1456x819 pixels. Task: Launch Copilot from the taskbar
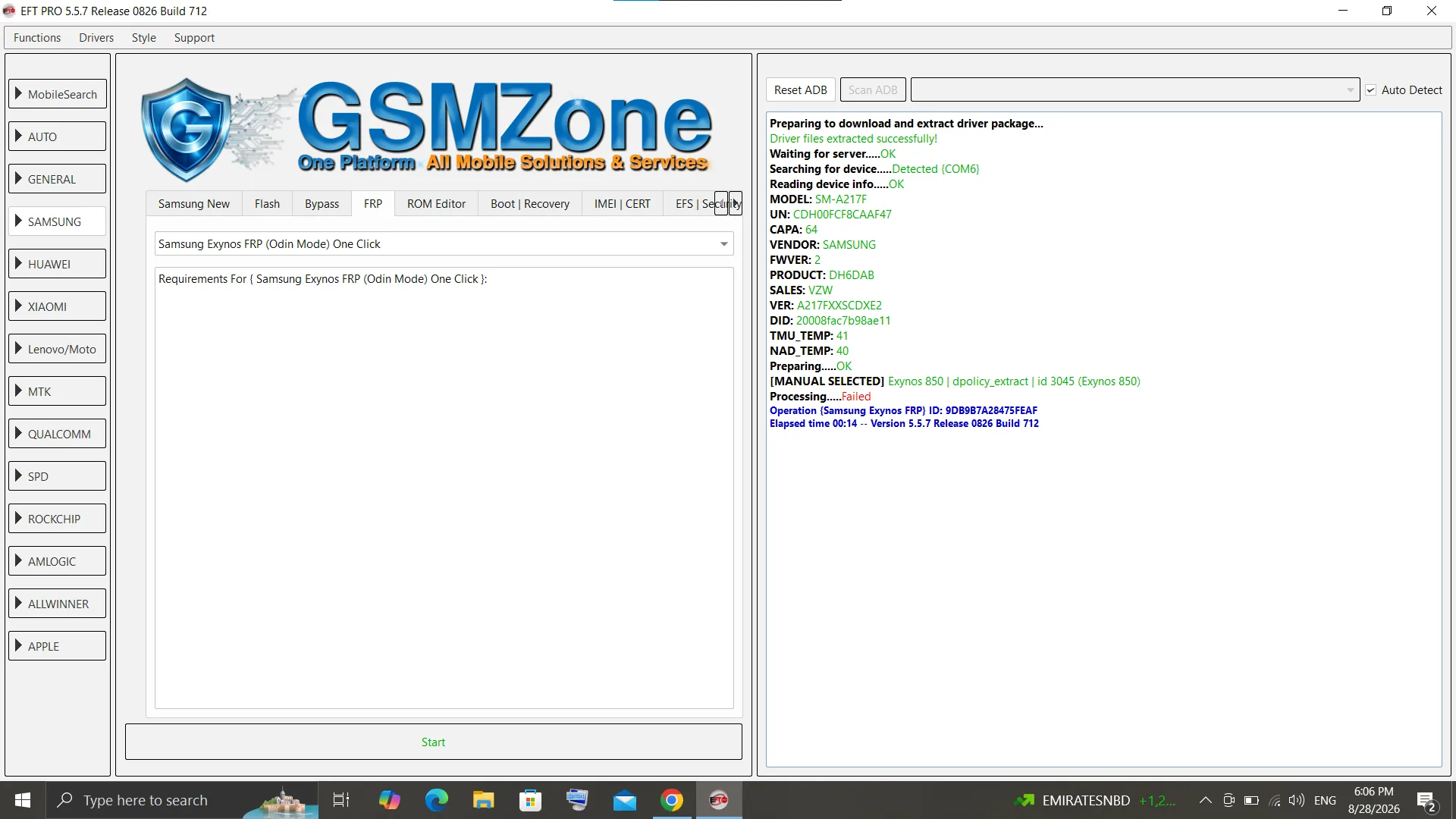pos(390,800)
